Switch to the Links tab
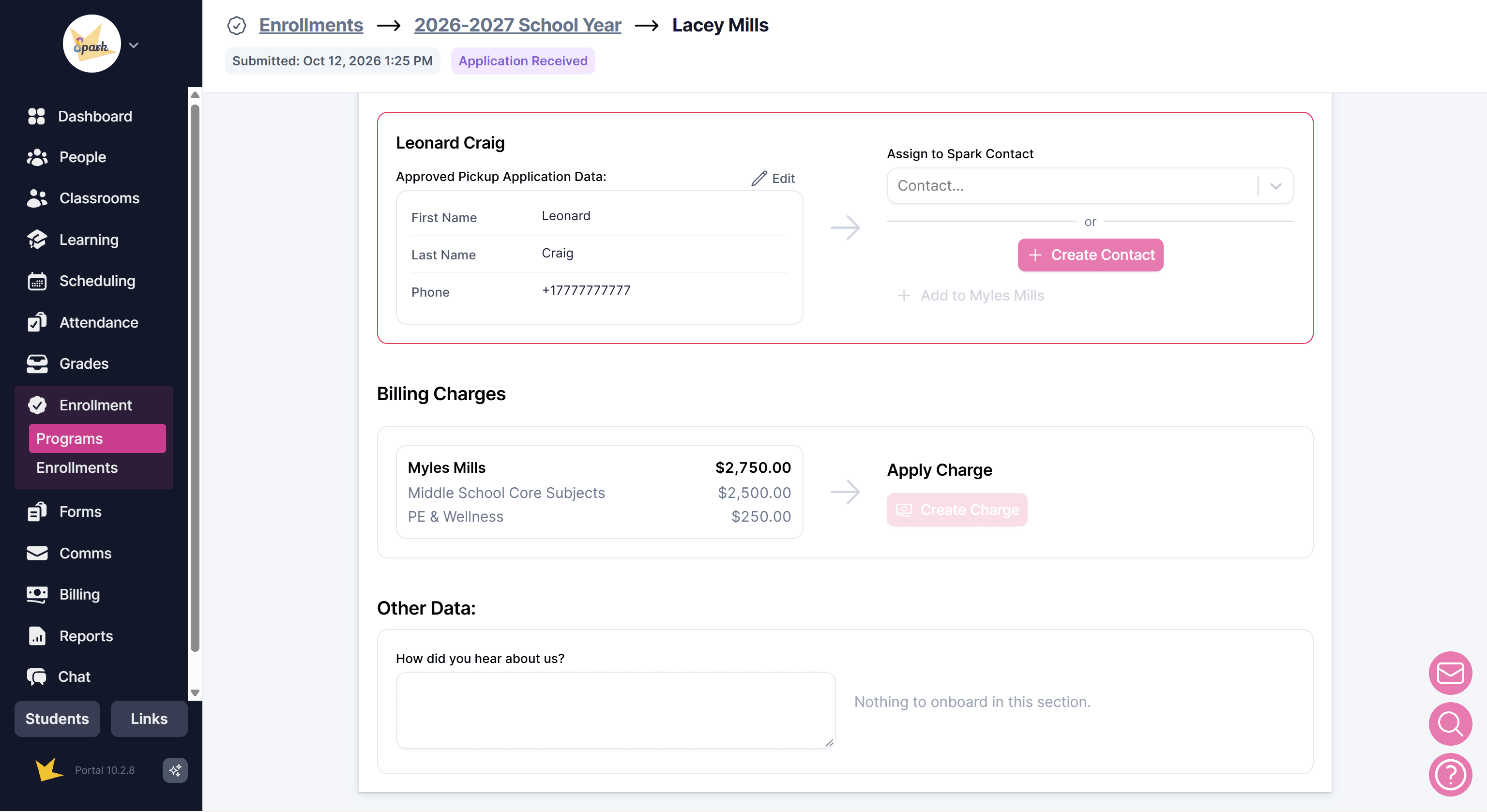 (149, 719)
